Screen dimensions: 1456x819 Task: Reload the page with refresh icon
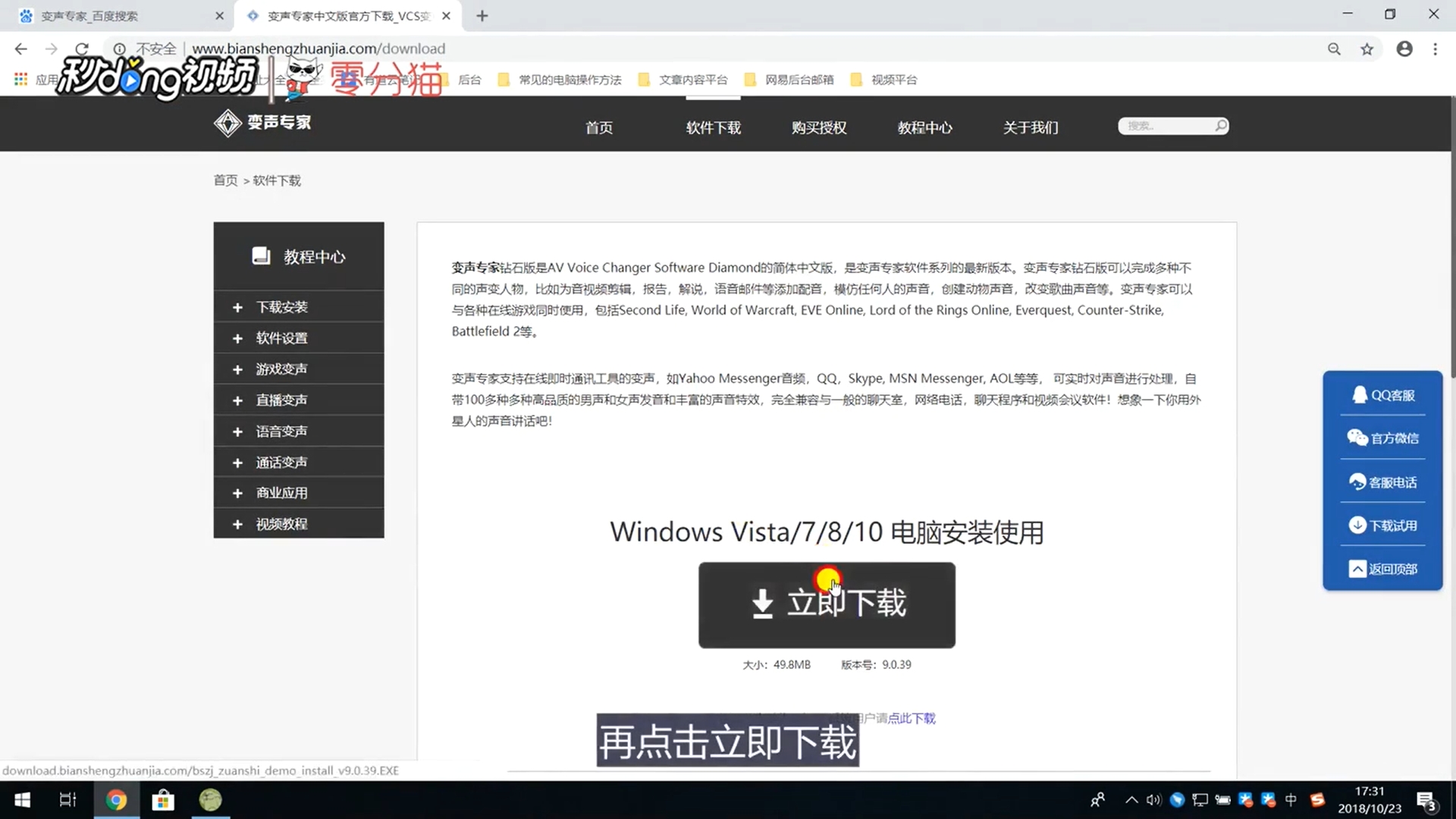82,49
